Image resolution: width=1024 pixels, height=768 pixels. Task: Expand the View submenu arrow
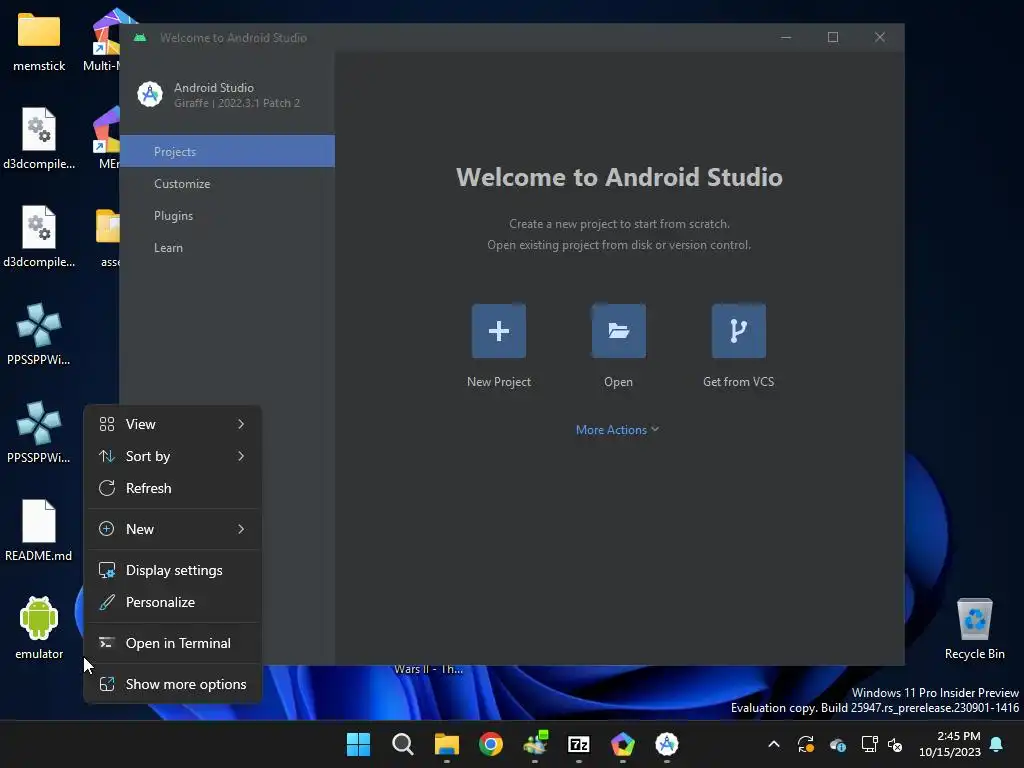click(x=241, y=424)
